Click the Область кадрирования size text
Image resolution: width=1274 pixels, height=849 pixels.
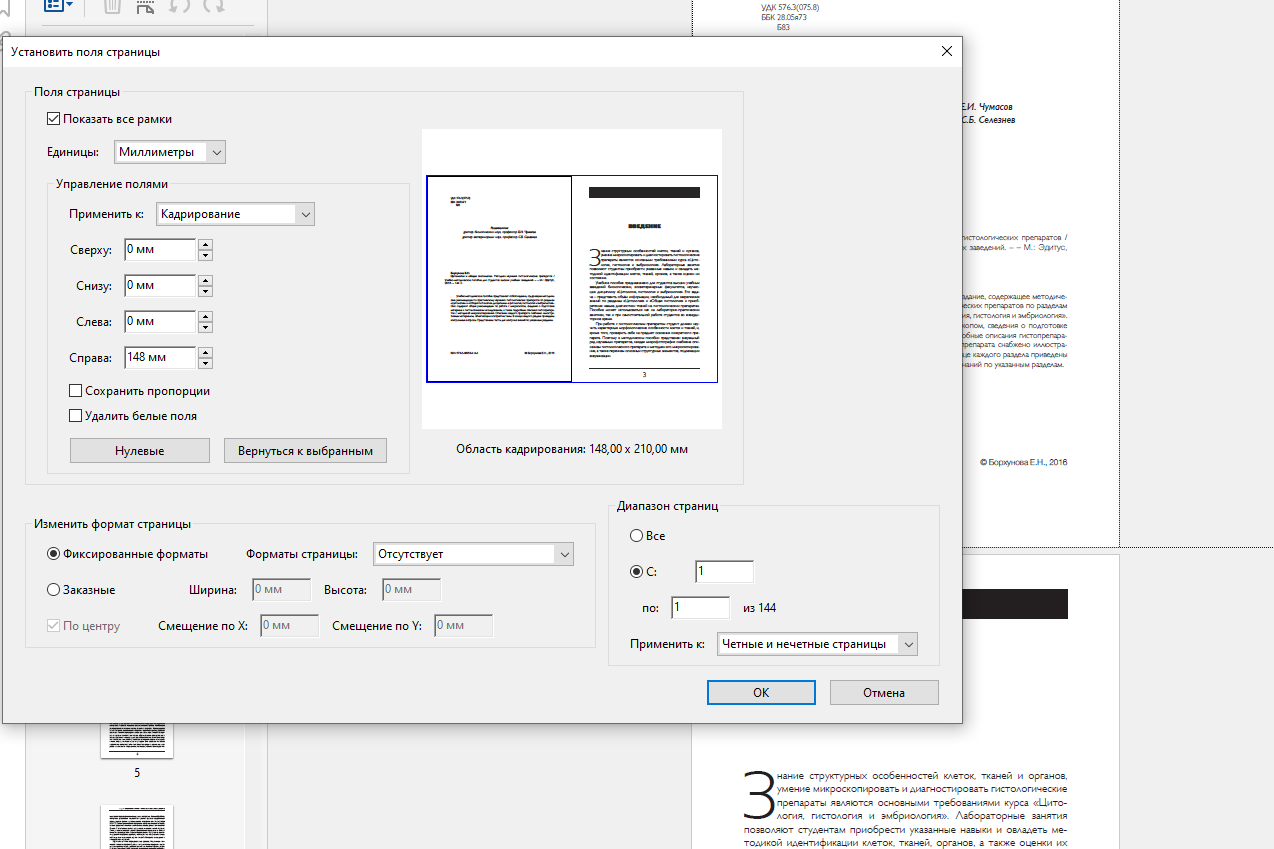[572, 449]
